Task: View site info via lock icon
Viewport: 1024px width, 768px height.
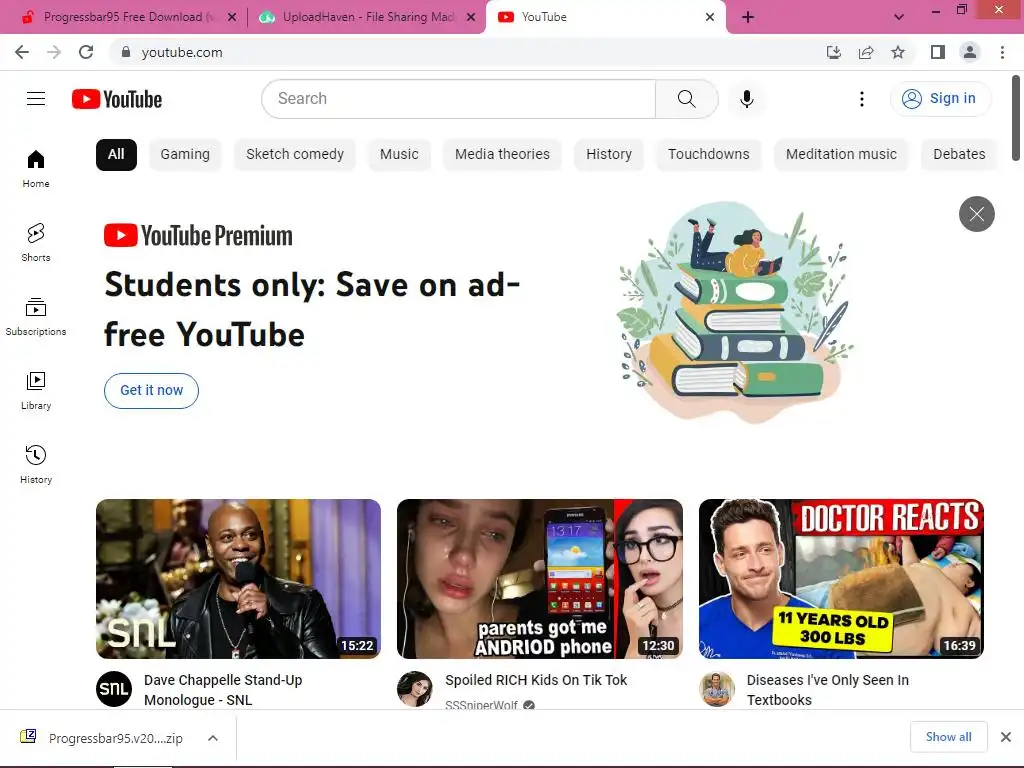Action: [126, 52]
